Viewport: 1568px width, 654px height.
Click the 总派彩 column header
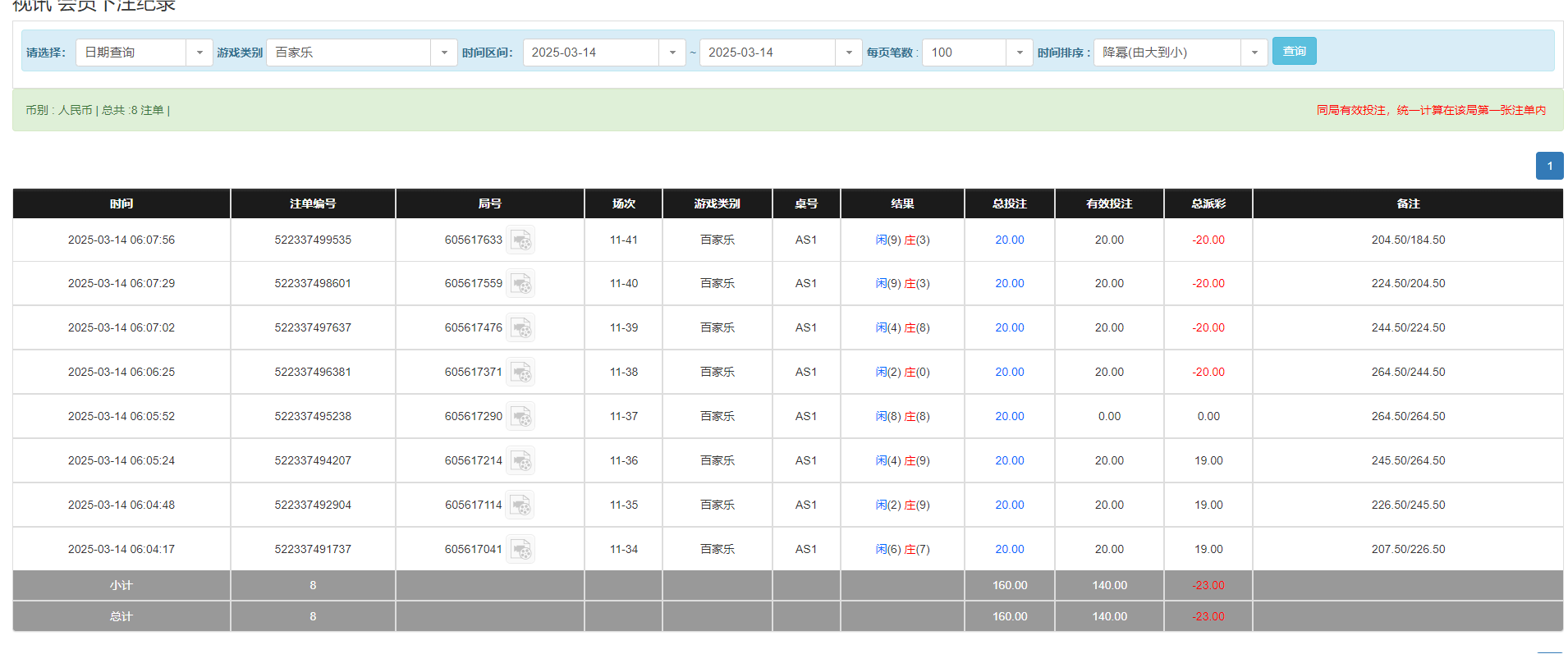(1208, 204)
